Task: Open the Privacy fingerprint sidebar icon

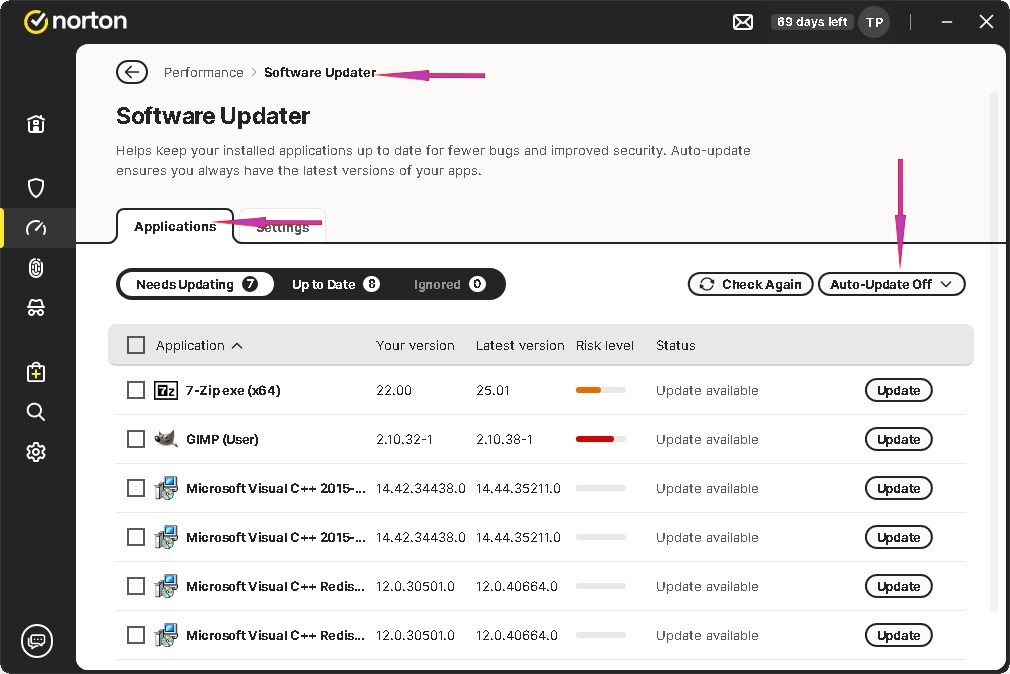Action: [x=36, y=268]
